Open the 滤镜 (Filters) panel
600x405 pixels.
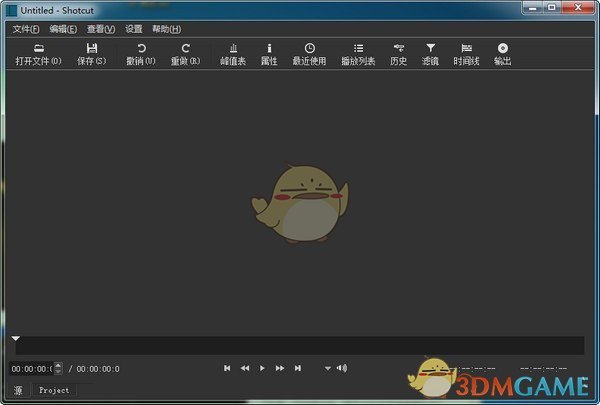pyautogui.click(x=430, y=54)
